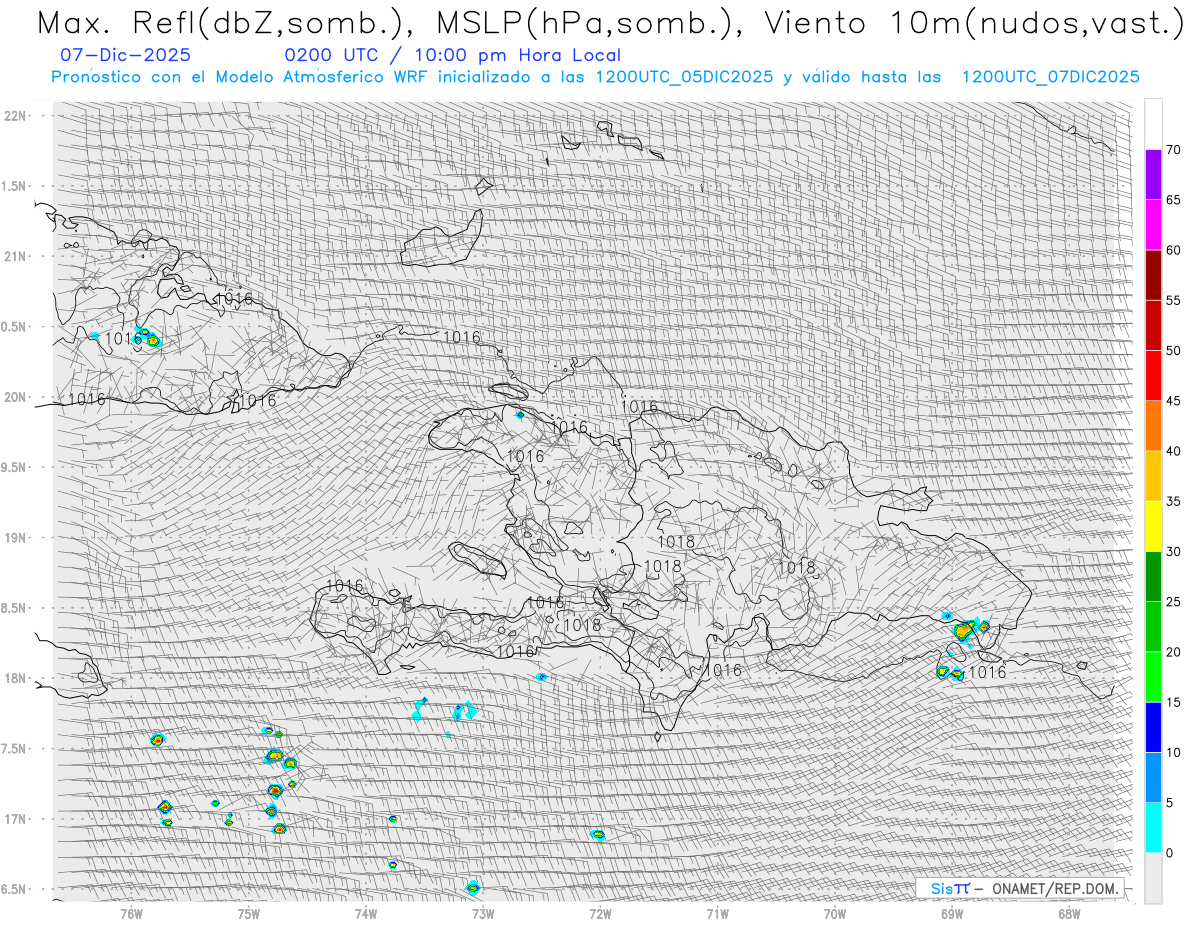Select the '0200 UTC / 10:00 pm Hora Local' text
This screenshot has width=1200, height=927.
coord(452,56)
